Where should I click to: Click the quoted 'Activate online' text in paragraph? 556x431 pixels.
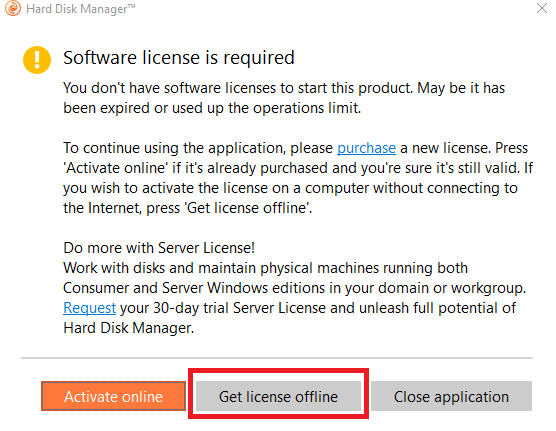115,168
